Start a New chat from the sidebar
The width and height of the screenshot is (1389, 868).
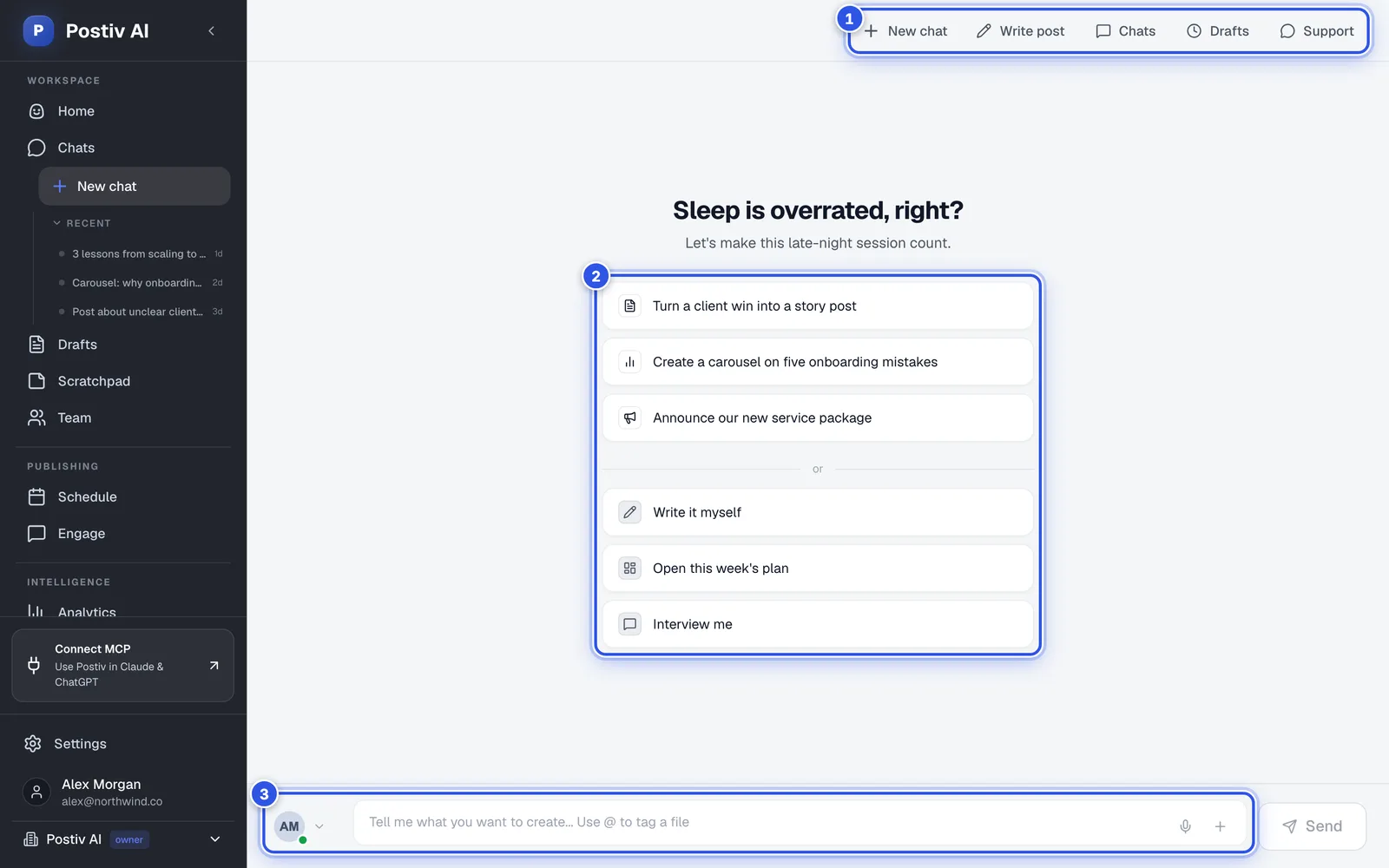135,187
